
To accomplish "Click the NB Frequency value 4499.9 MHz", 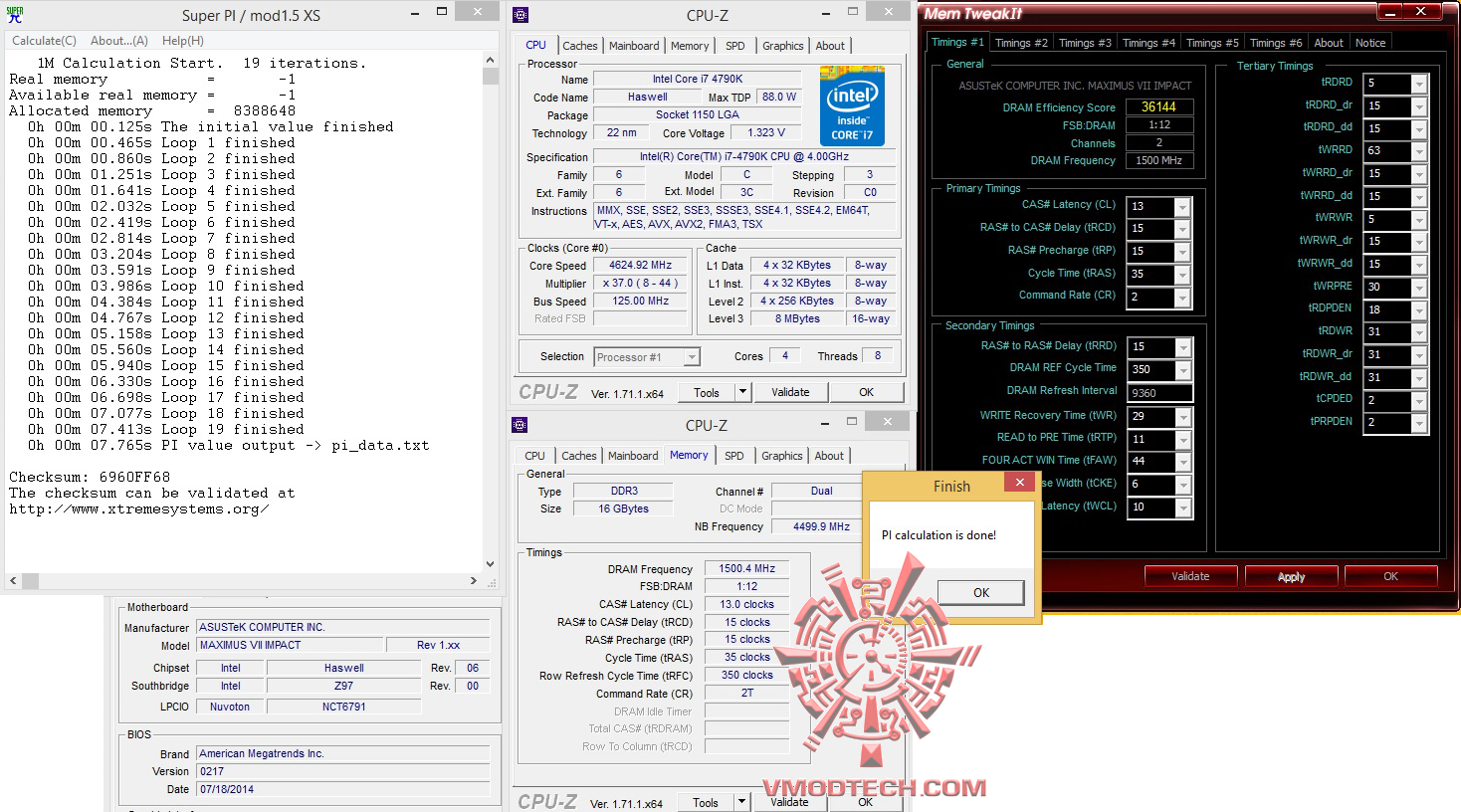I will pyautogui.click(x=822, y=527).
